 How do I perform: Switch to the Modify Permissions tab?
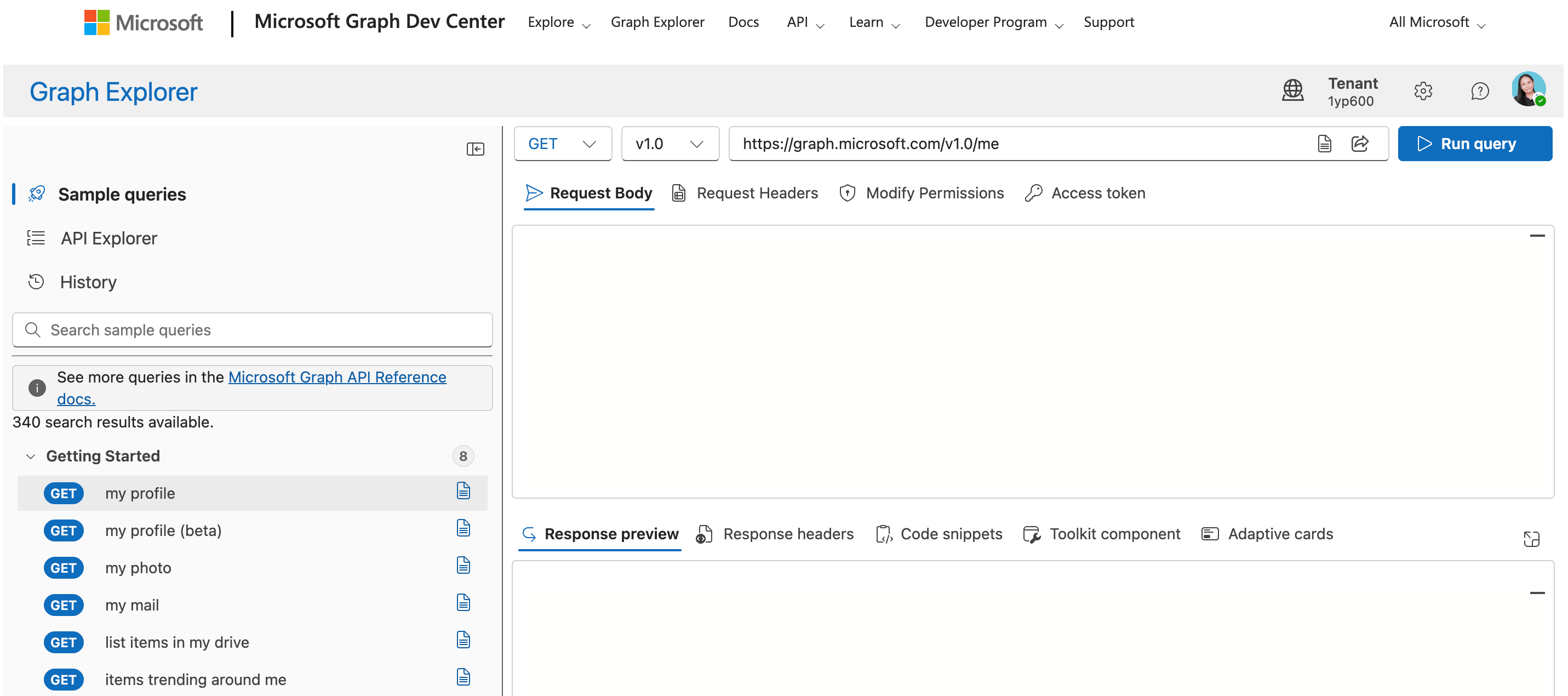coord(921,193)
